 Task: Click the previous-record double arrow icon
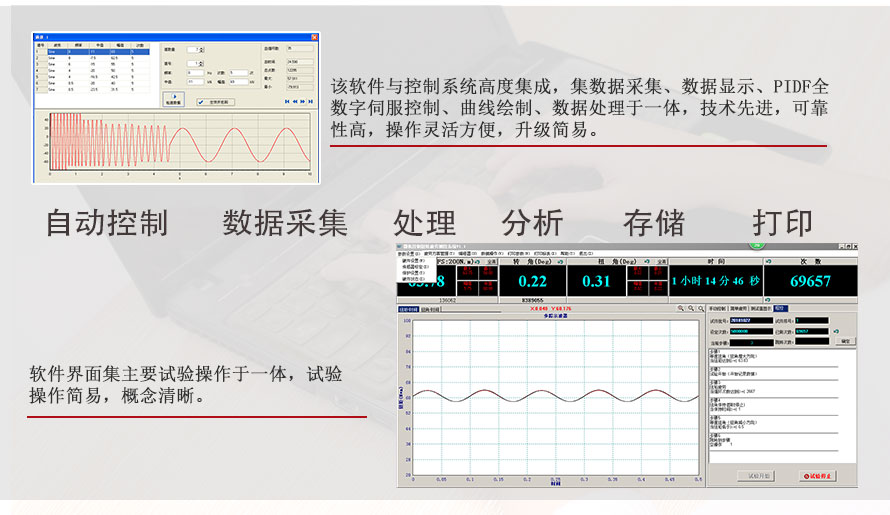point(294,102)
